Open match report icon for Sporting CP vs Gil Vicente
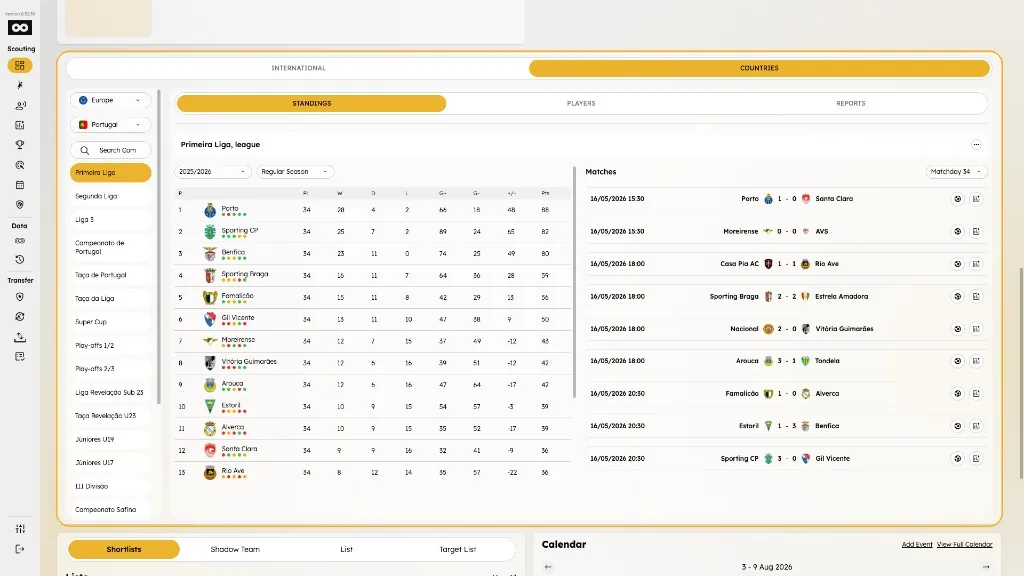1024x576 pixels. click(x=976, y=458)
